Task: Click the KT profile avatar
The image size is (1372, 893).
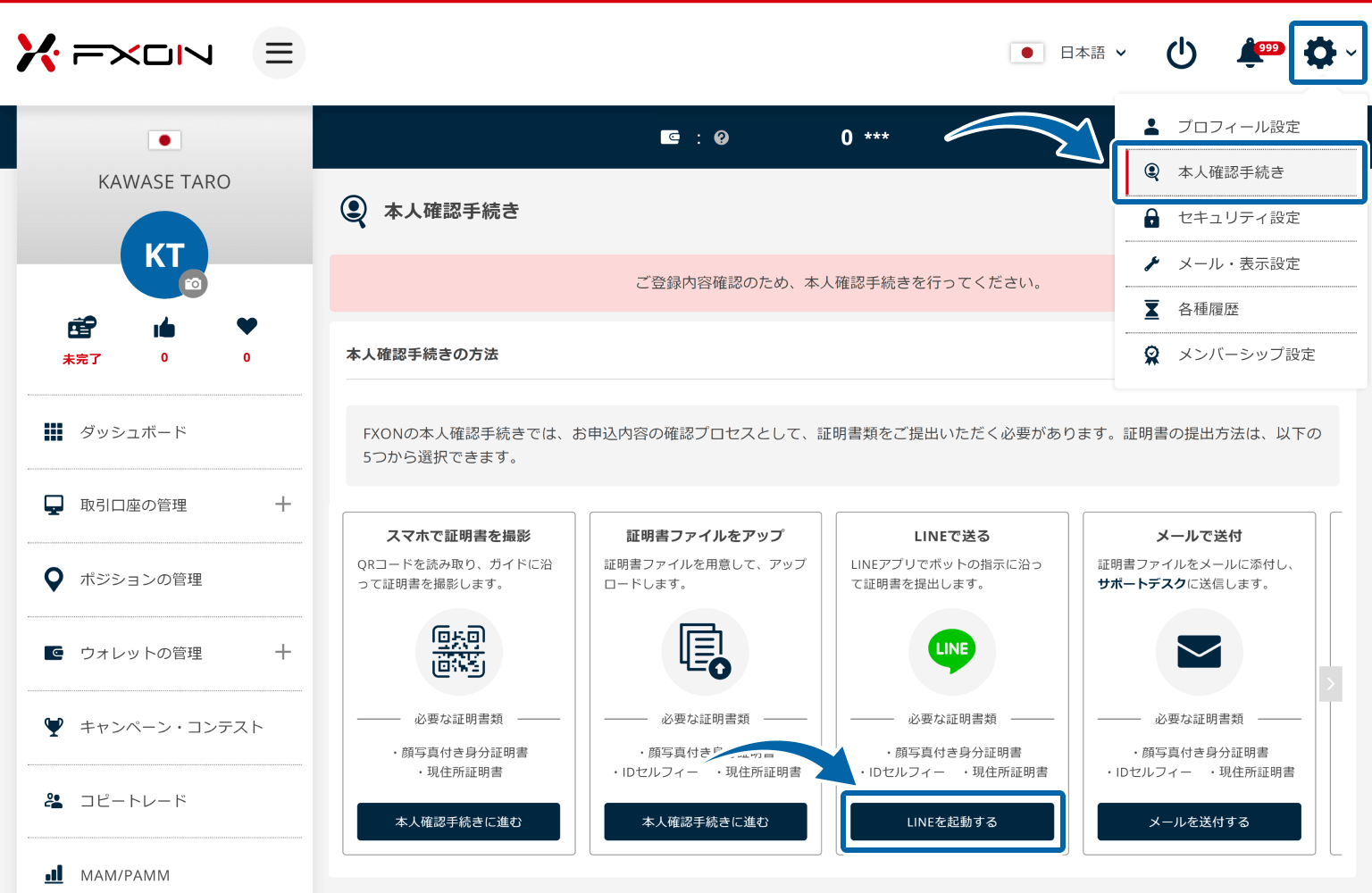Action: click(x=164, y=255)
